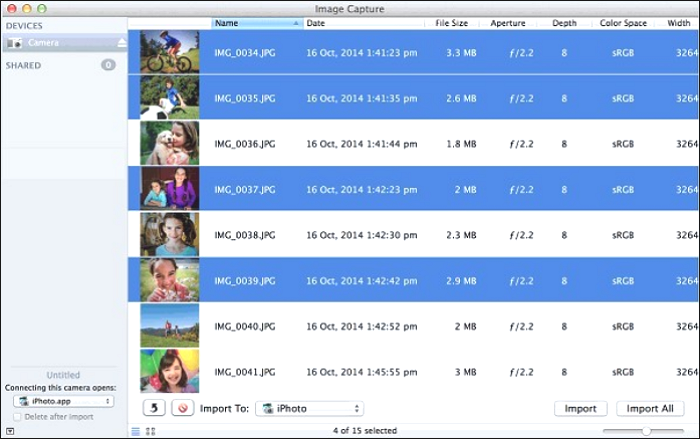Click date 16 Oct, 2014 1:41:44 pm
Screen dimensions: 700x439
362,144
